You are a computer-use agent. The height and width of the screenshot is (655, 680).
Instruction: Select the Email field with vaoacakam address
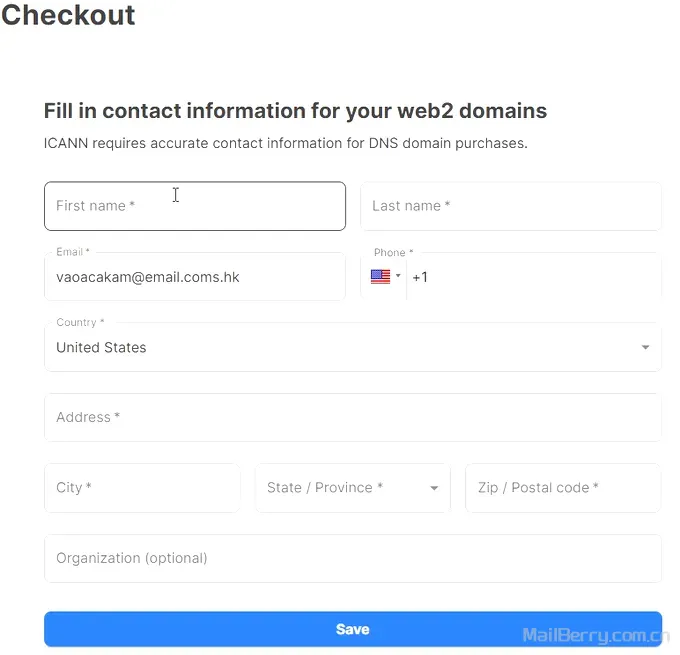coord(195,276)
